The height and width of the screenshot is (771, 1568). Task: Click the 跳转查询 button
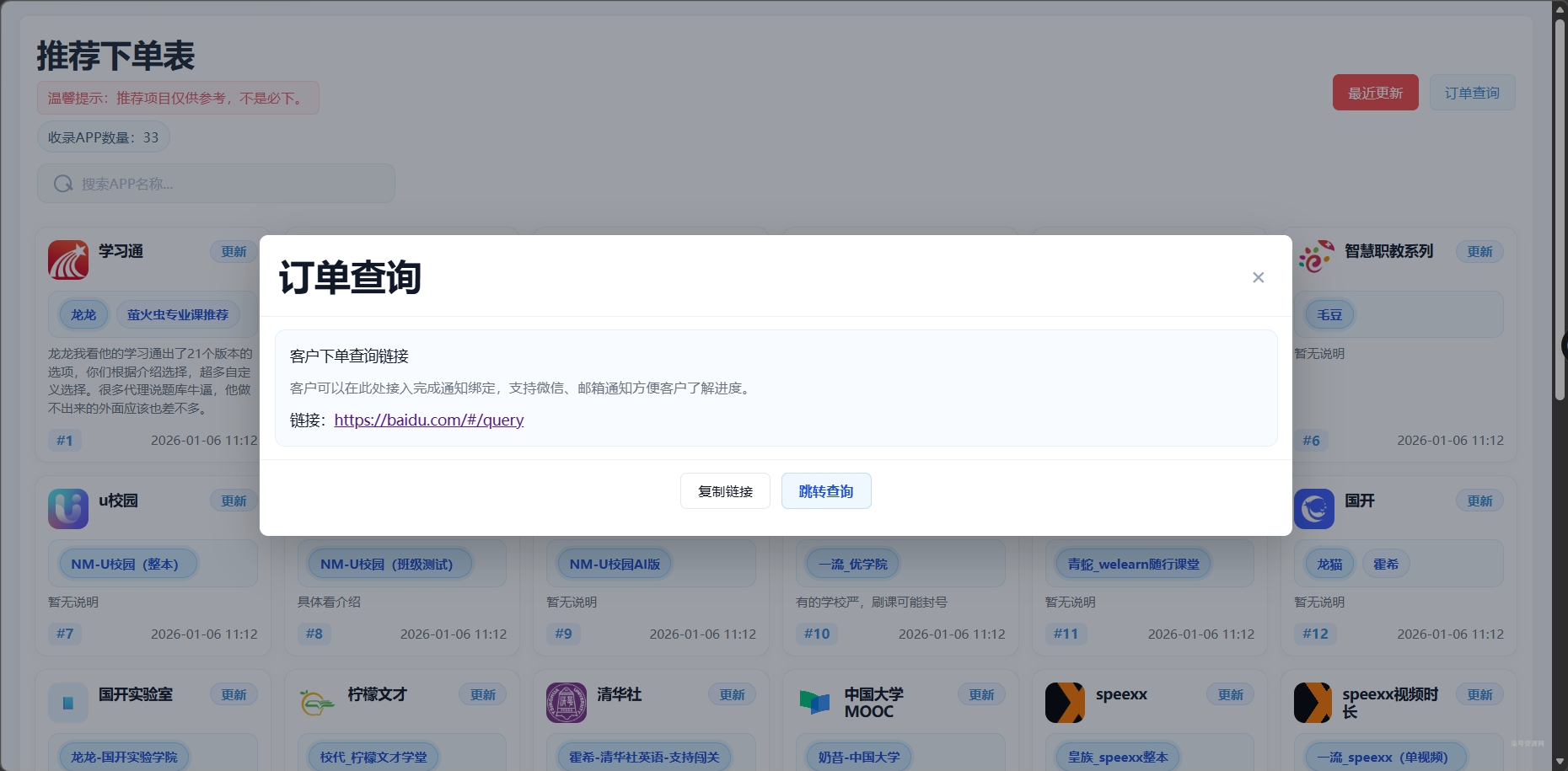pos(826,490)
